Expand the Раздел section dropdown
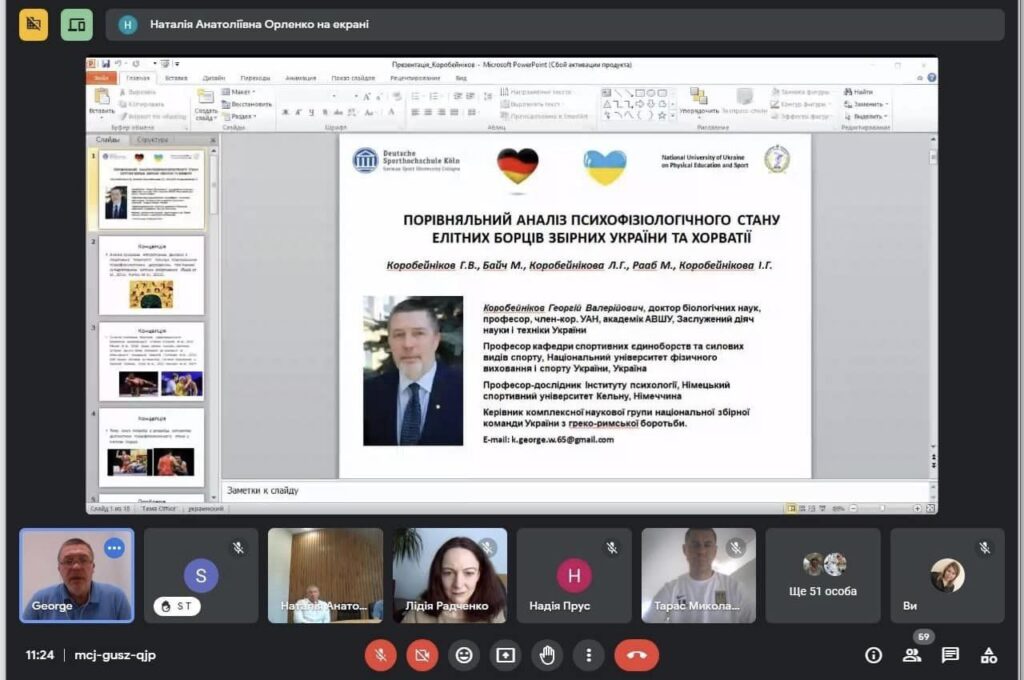This screenshot has height=680, width=1024. 241,116
